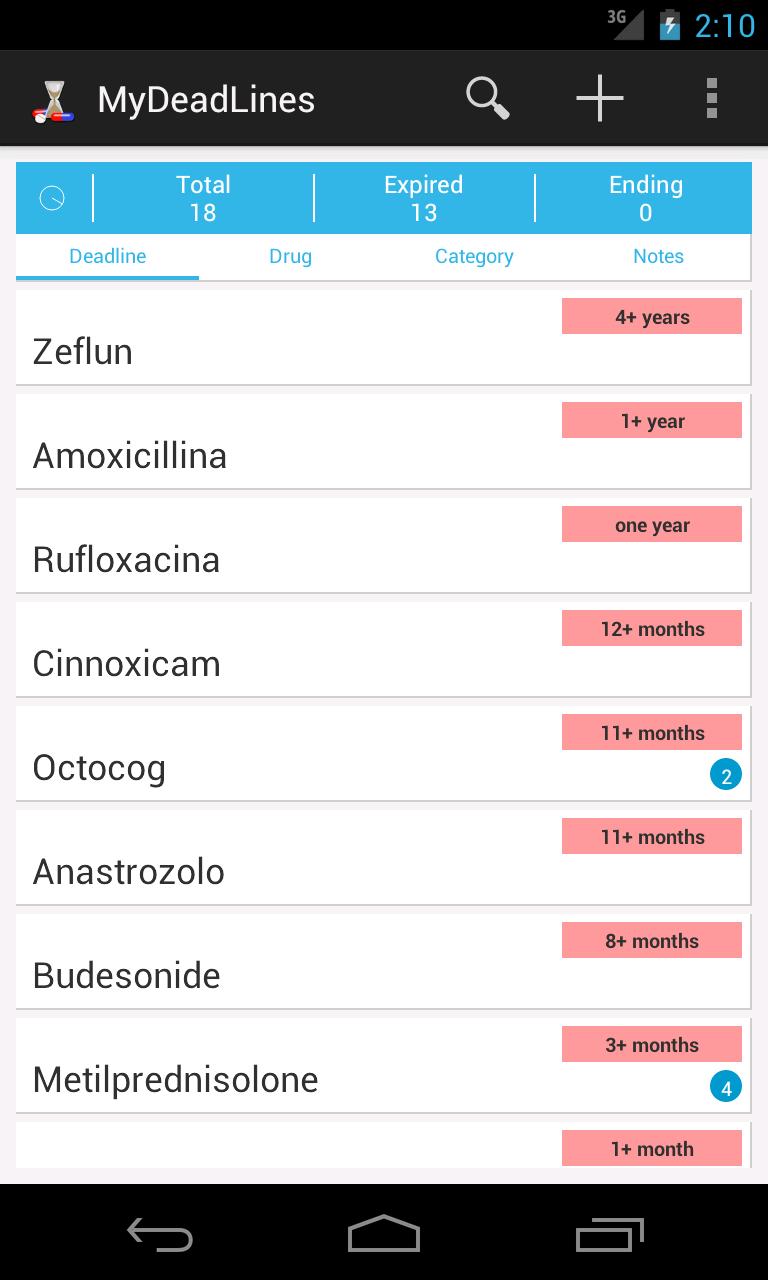Select the Deadline tab
Viewport: 768px width, 1280px height.
point(108,257)
